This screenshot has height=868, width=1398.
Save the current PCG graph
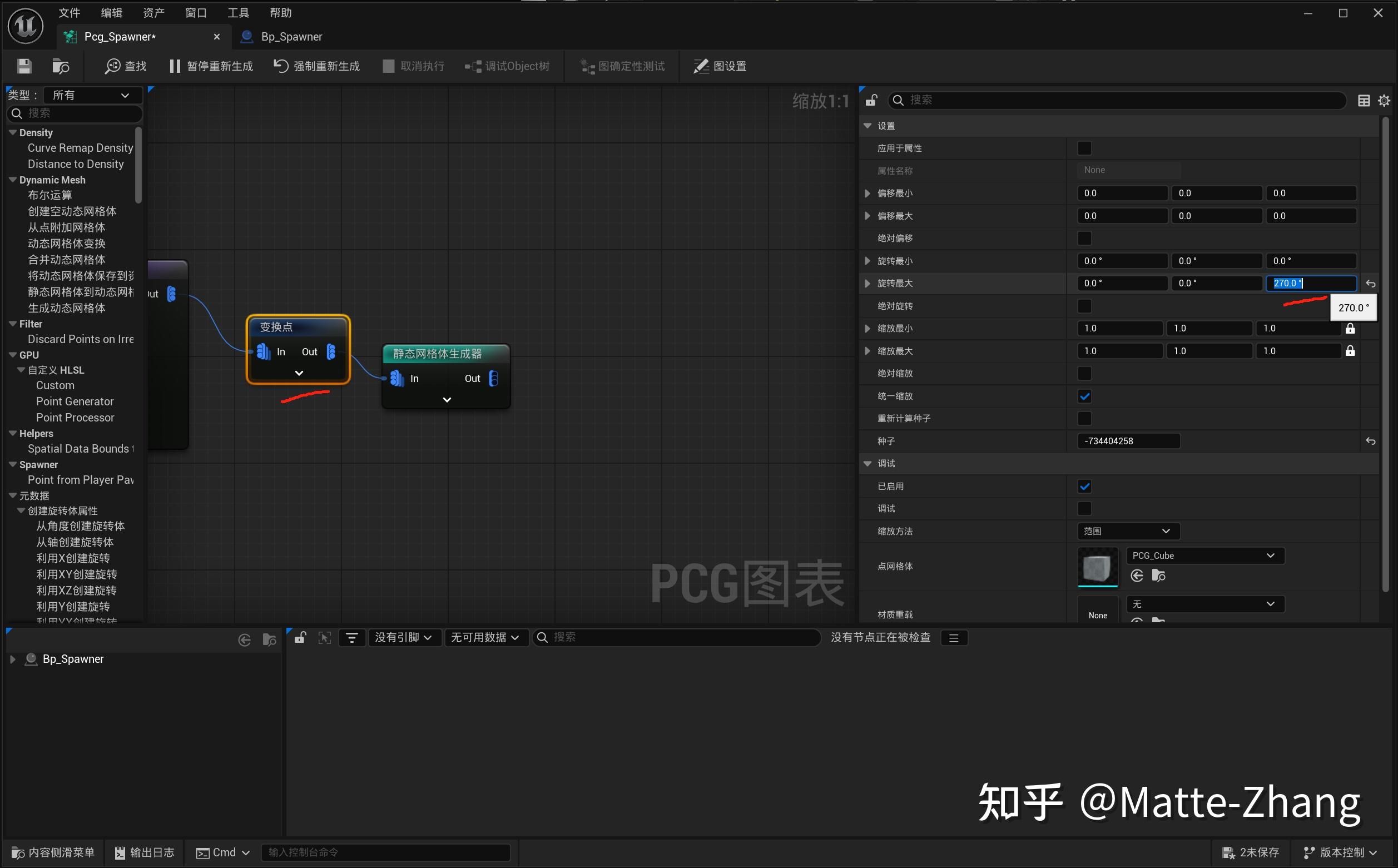[x=24, y=66]
